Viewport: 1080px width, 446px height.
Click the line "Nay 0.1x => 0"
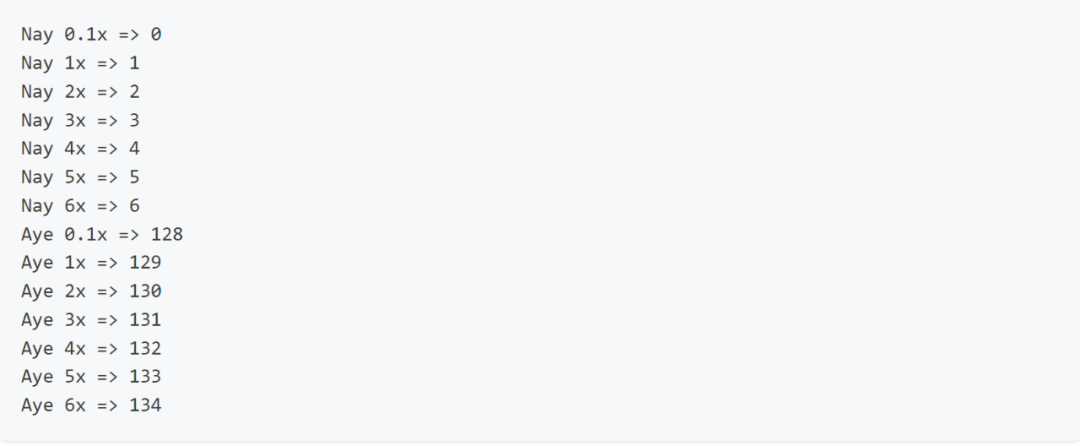[91, 34]
